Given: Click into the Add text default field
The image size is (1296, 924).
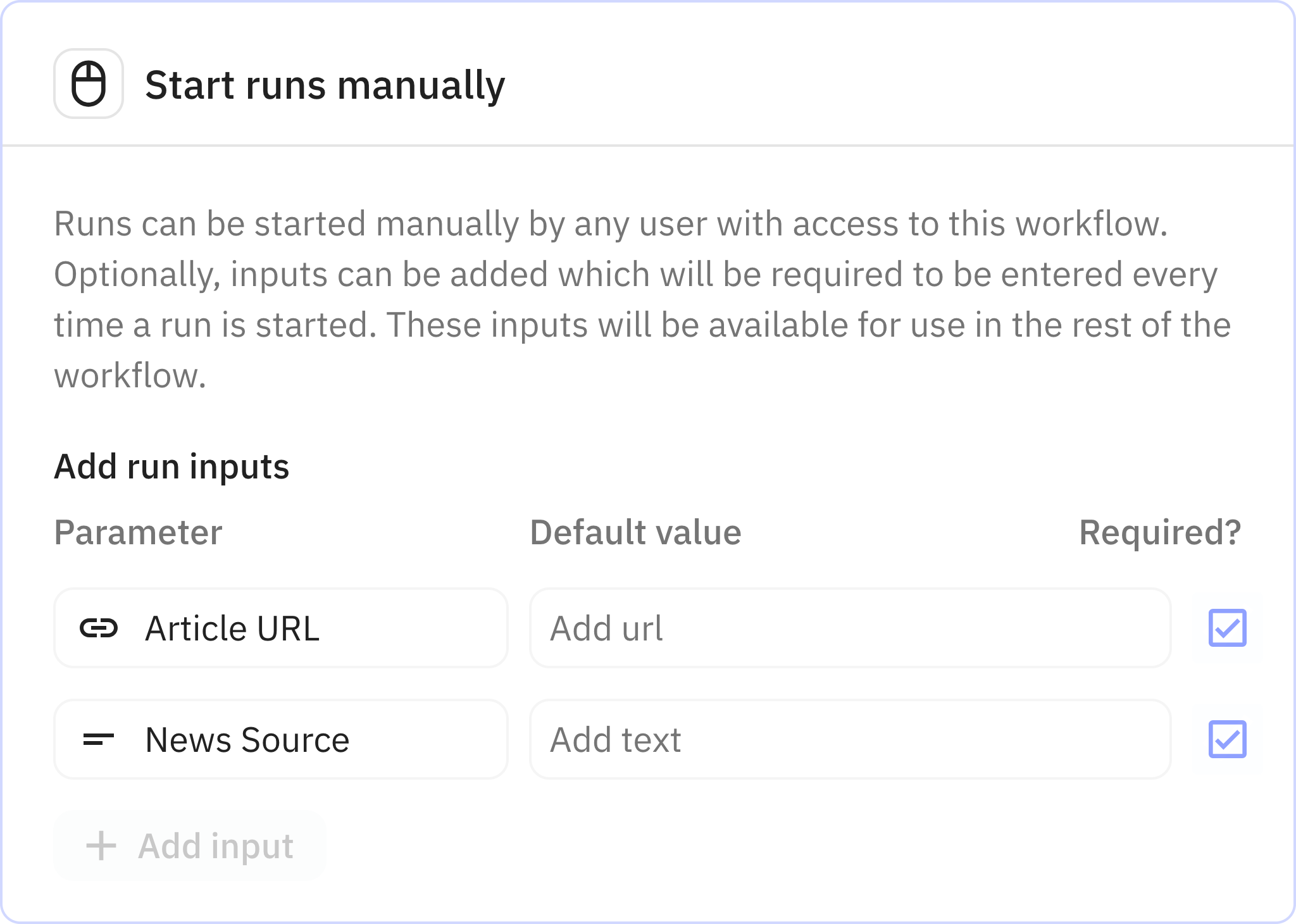Looking at the screenshot, I should [x=849, y=739].
